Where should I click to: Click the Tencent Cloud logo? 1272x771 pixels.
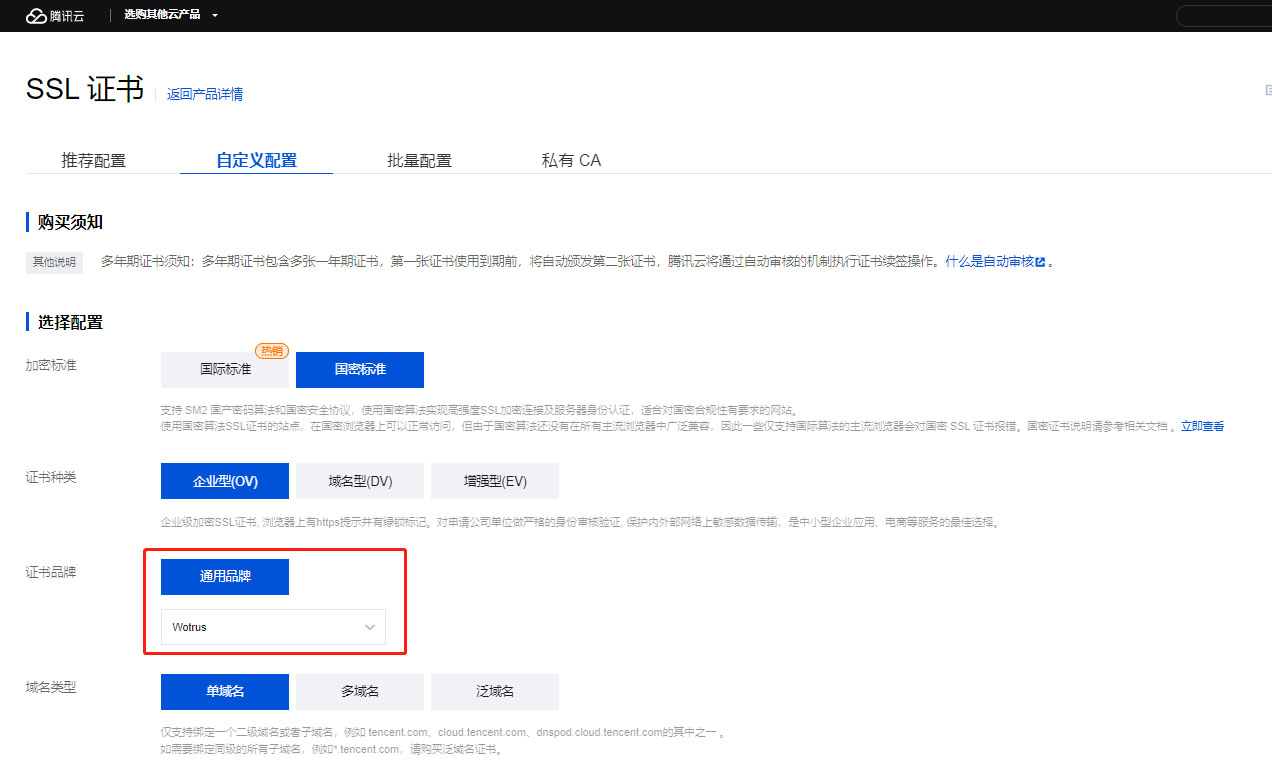point(55,15)
